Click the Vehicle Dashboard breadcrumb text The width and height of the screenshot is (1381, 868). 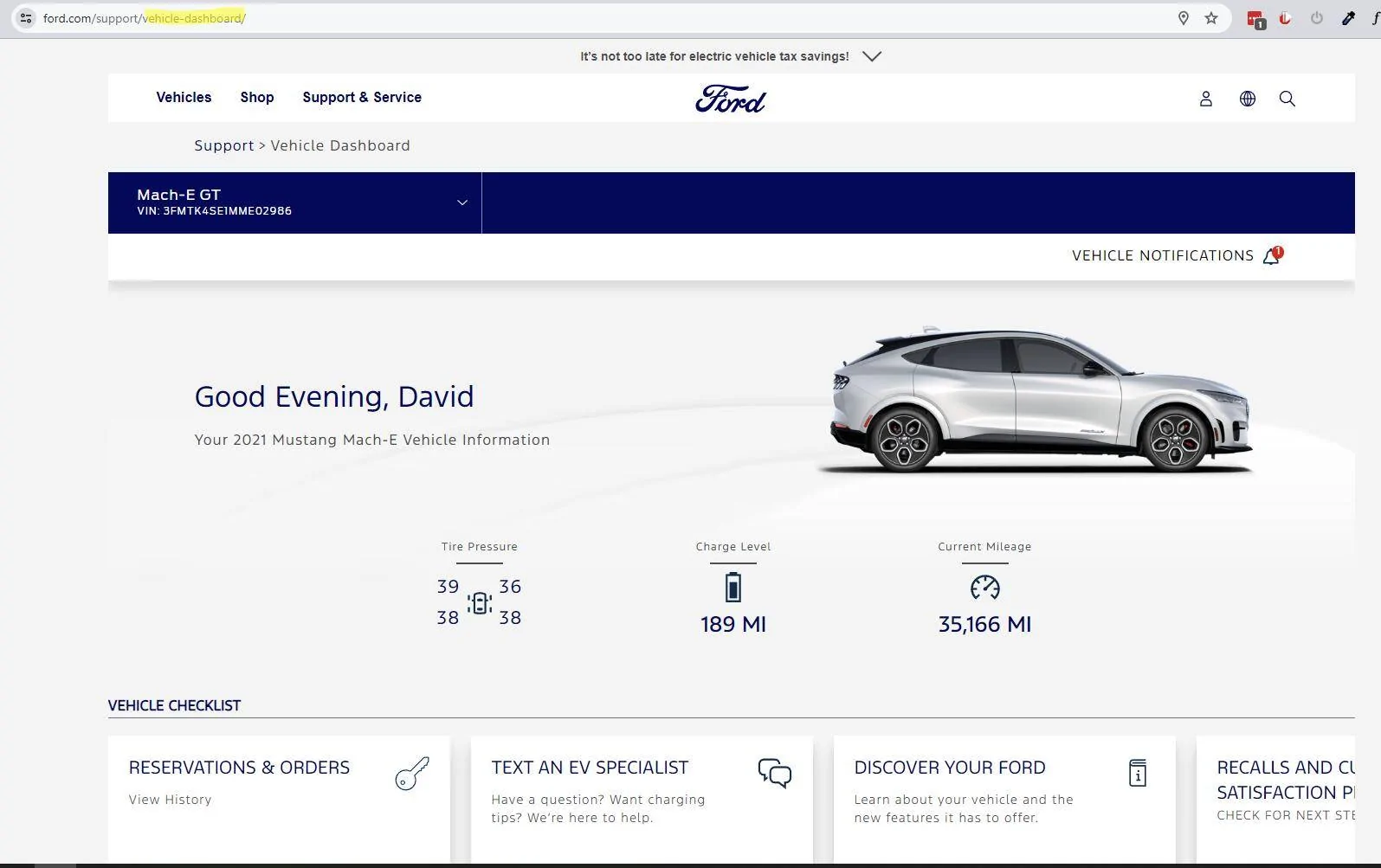coord(340,145)
